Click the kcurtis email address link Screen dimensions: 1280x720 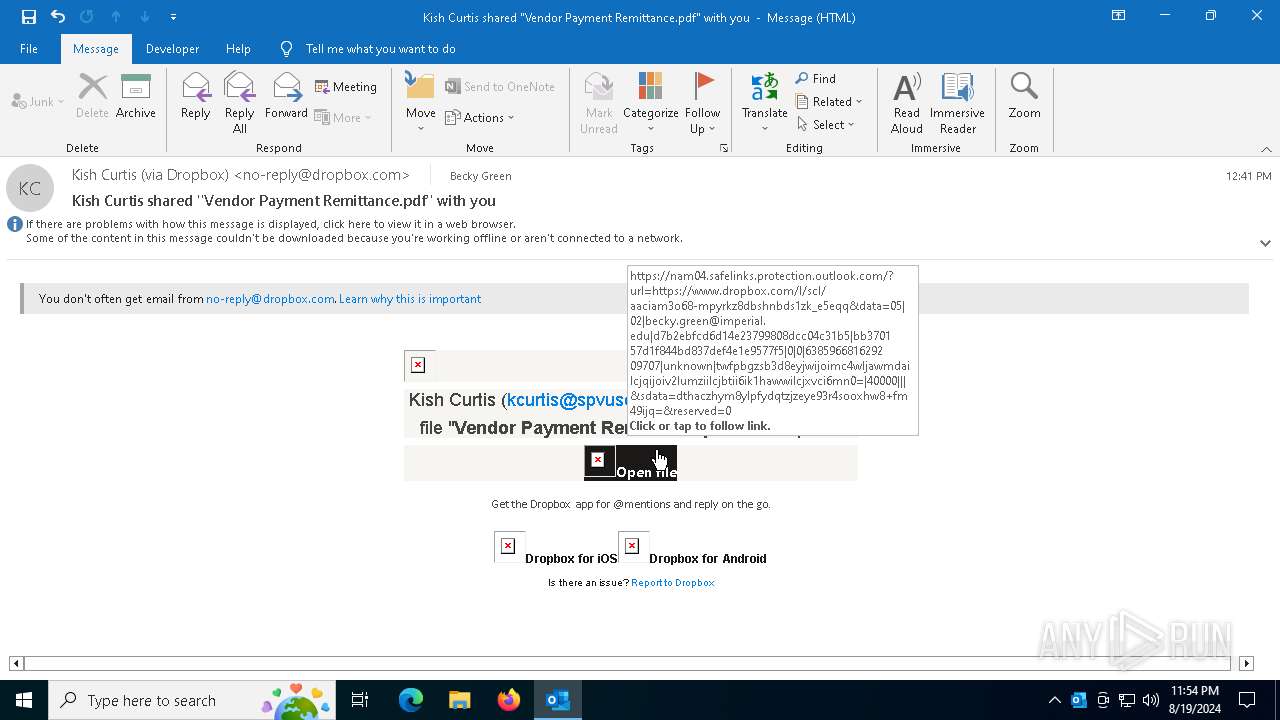pos(566,400)
